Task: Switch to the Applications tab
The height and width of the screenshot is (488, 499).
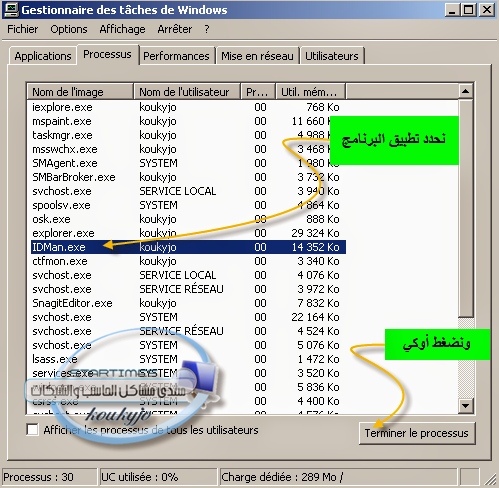Action: click(43, 56)
